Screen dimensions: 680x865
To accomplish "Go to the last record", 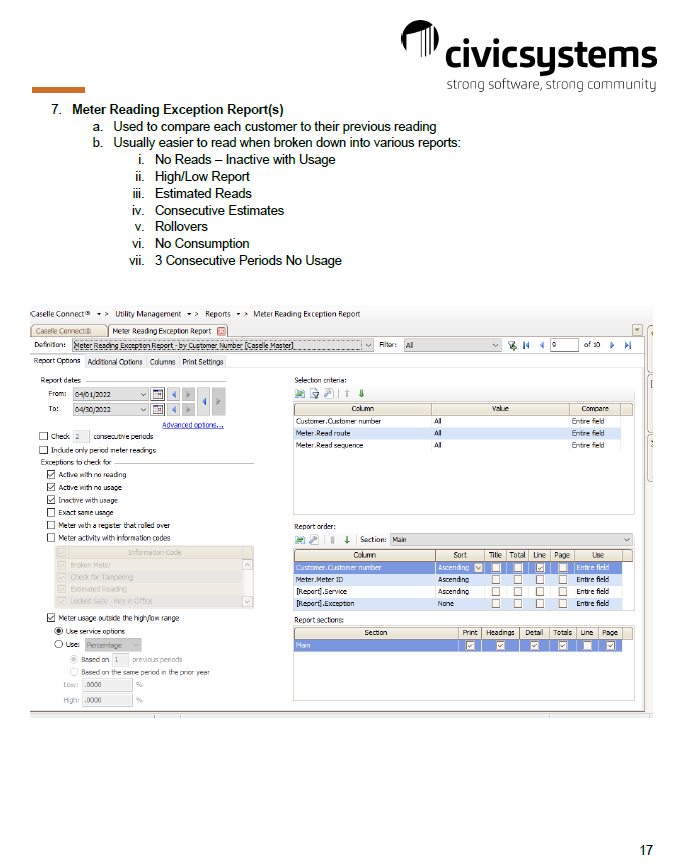I will click(628, 345).
